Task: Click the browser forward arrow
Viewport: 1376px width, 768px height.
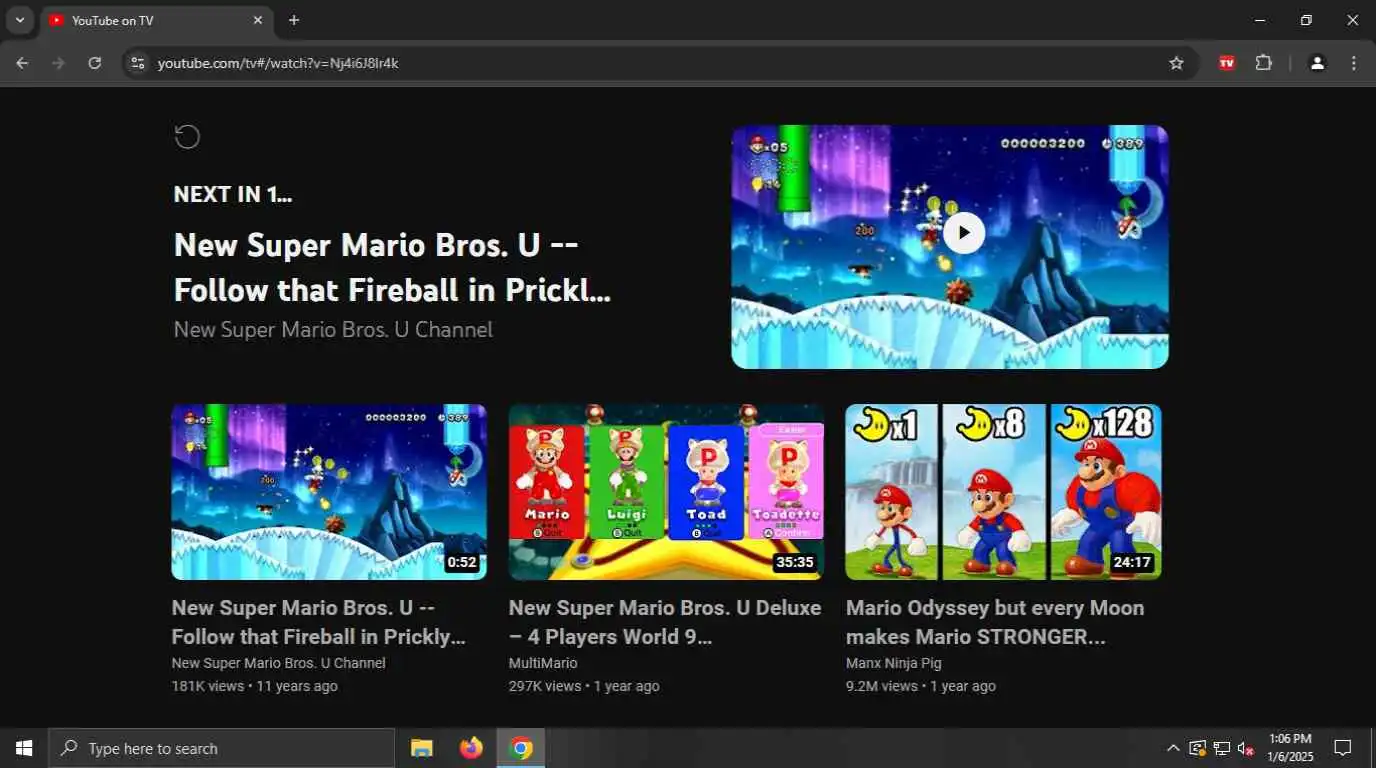Action: coord(58,63)
